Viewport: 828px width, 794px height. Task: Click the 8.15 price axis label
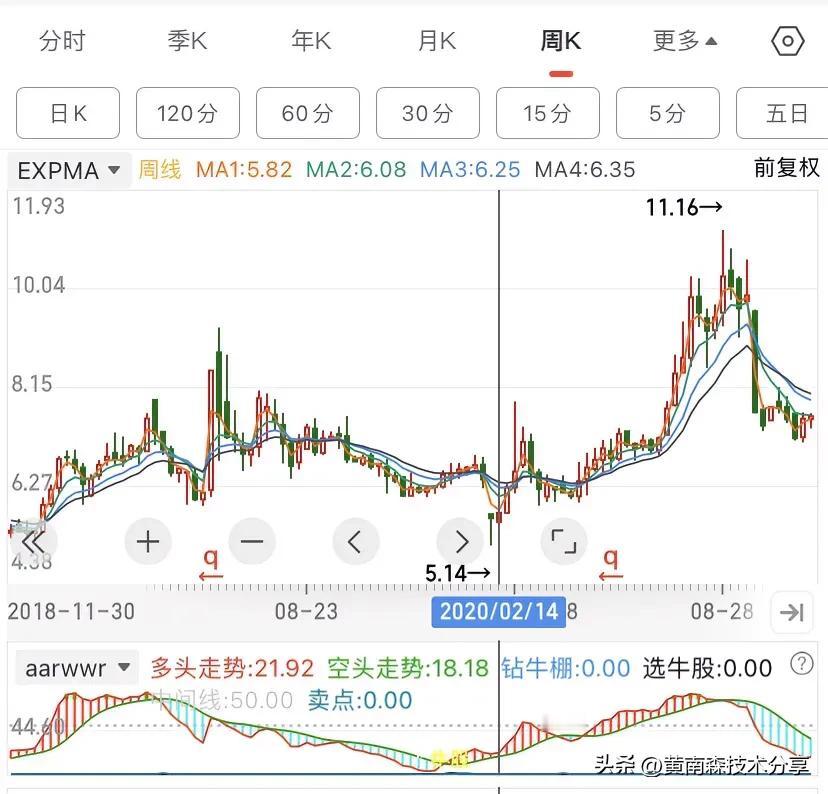point(32,384)
